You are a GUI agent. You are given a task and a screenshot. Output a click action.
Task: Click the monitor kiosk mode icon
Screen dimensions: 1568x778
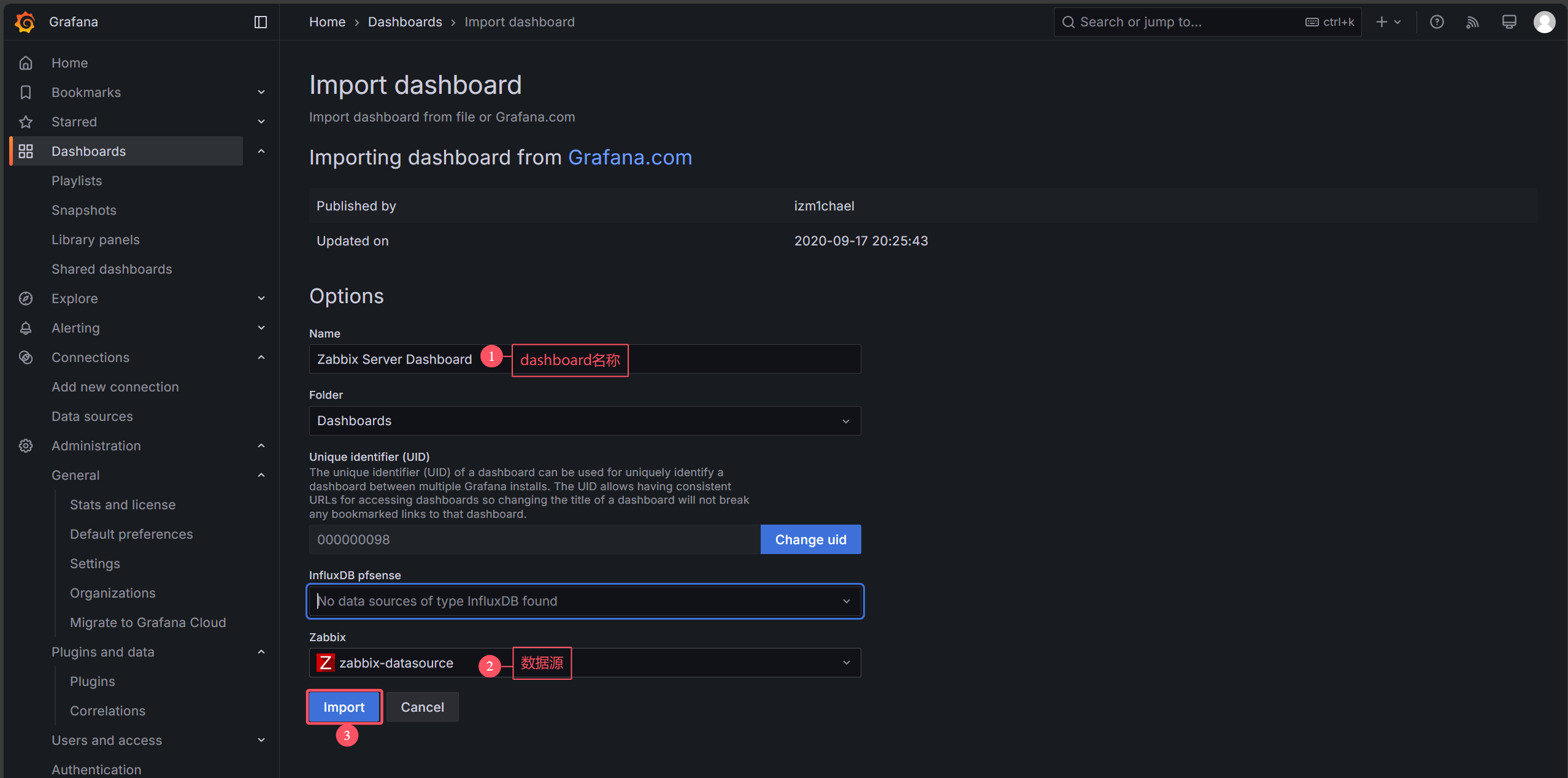(1509, 22)
